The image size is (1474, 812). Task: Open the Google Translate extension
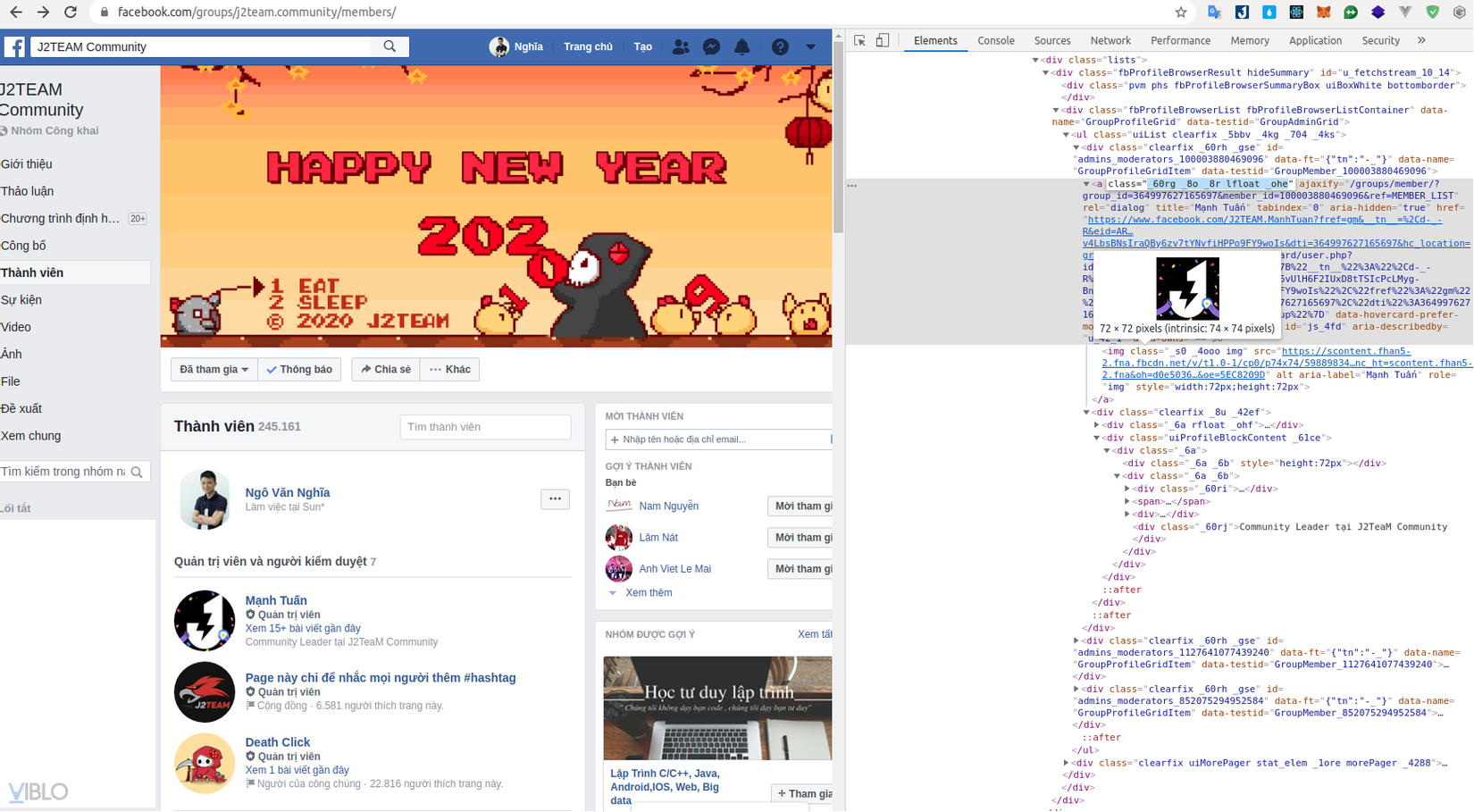coord(1214,13)
